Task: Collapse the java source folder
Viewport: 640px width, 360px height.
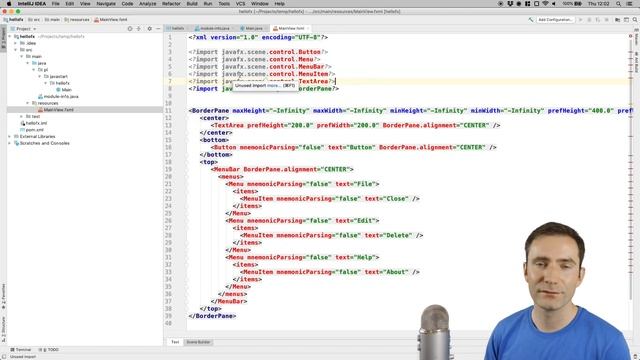Action: coord(28,63)
